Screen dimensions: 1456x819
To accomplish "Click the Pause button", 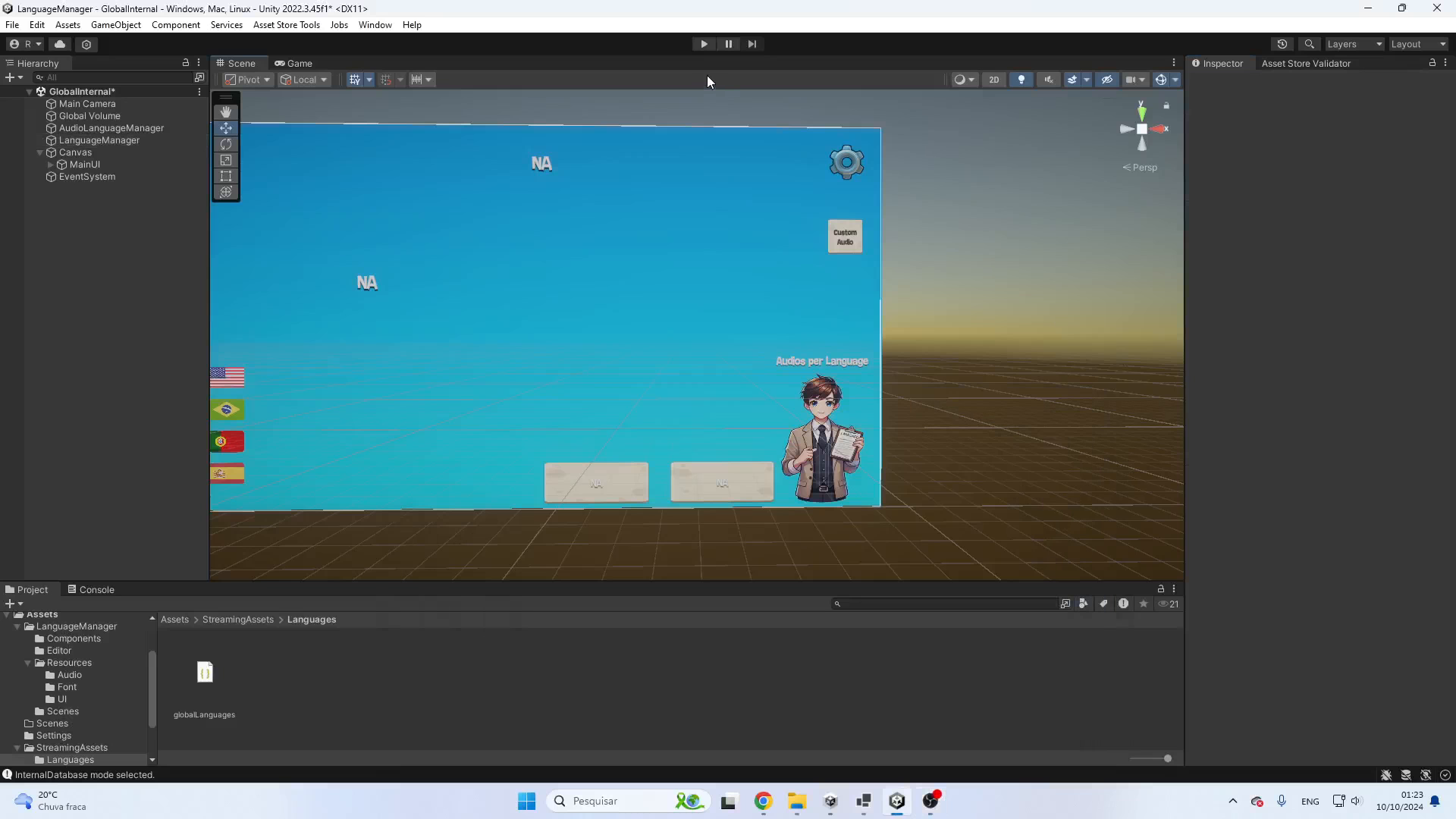I will (728, 44).
